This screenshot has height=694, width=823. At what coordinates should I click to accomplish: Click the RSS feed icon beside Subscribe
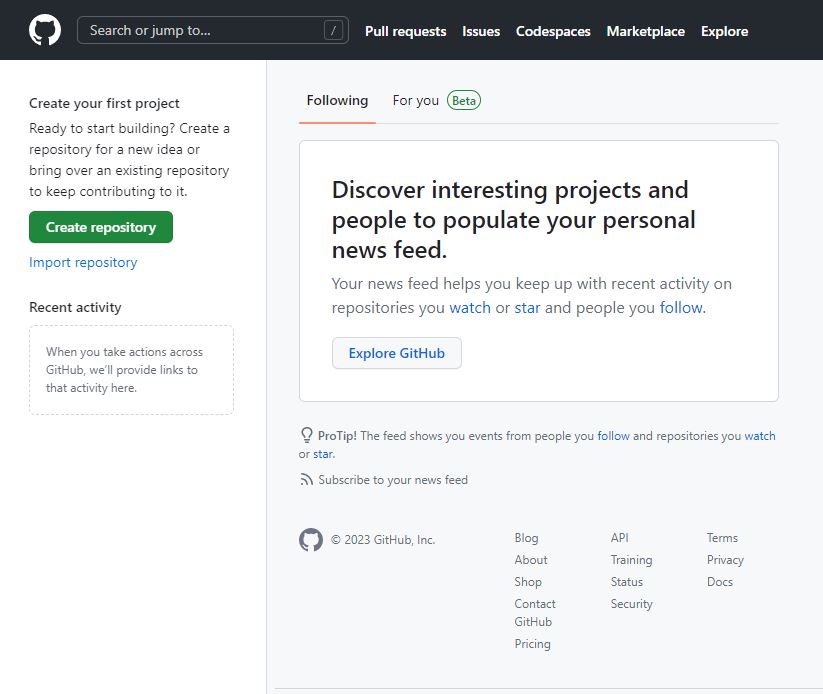[306, 479]
